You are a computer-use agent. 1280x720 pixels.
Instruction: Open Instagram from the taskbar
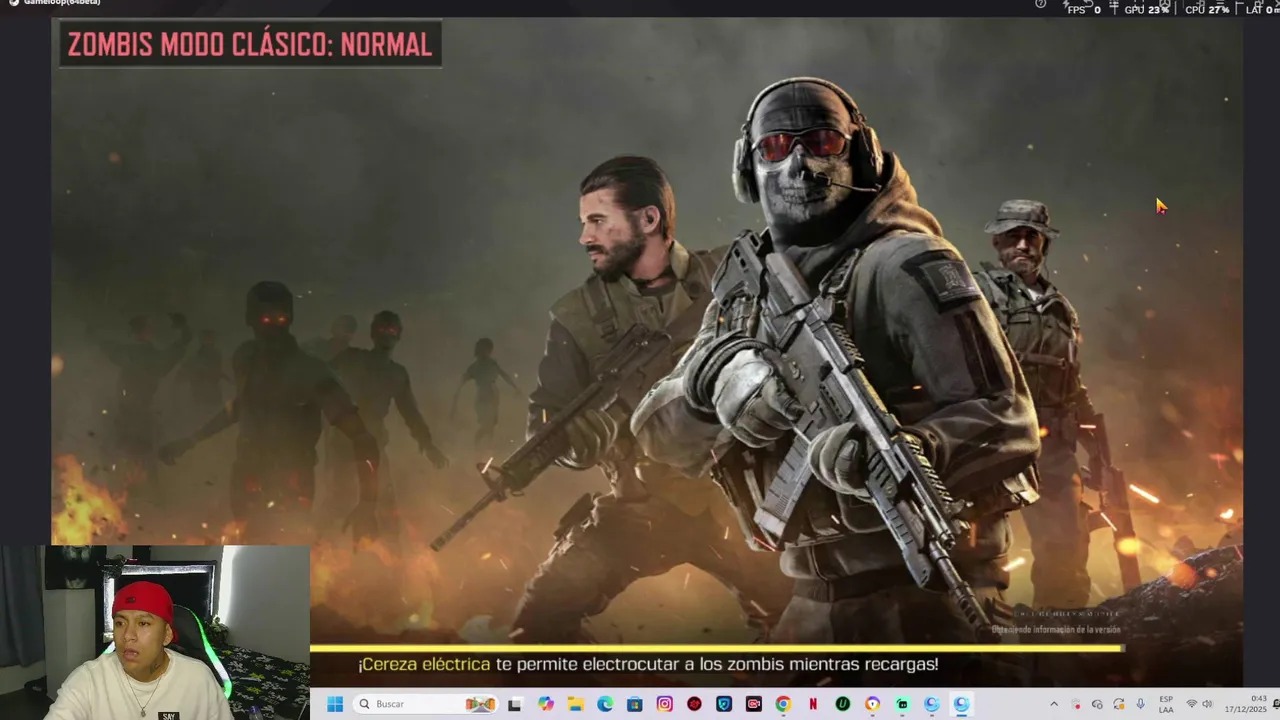(x=664, y=704)
